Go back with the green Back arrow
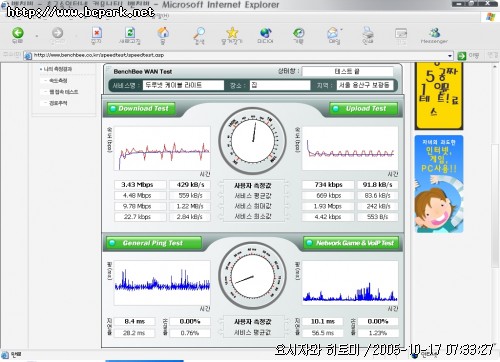Screen dimensions: 500x362 pos(18,33)
